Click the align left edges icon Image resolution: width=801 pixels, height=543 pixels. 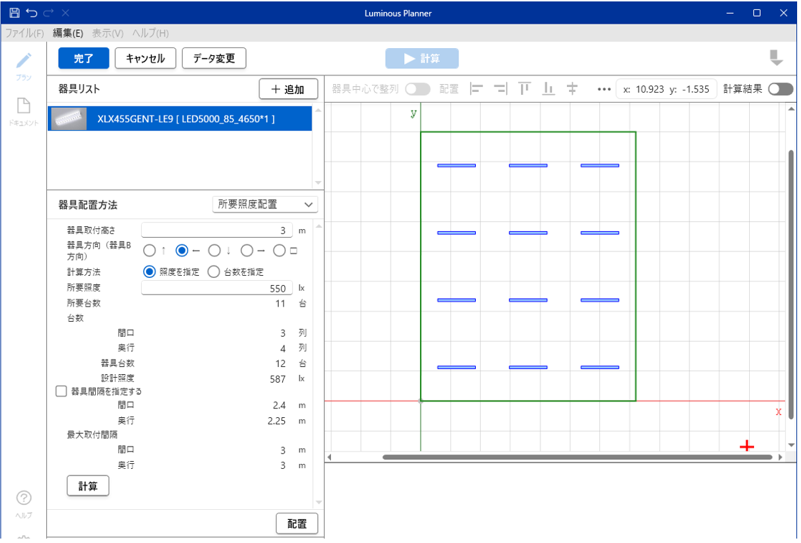tap(477, 89)
